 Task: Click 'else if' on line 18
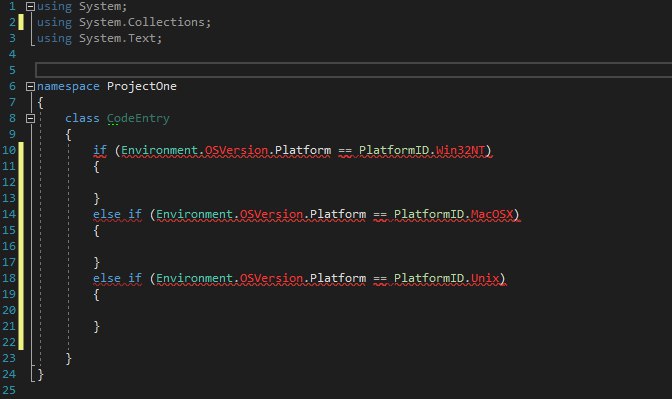[x=117, y=278]
